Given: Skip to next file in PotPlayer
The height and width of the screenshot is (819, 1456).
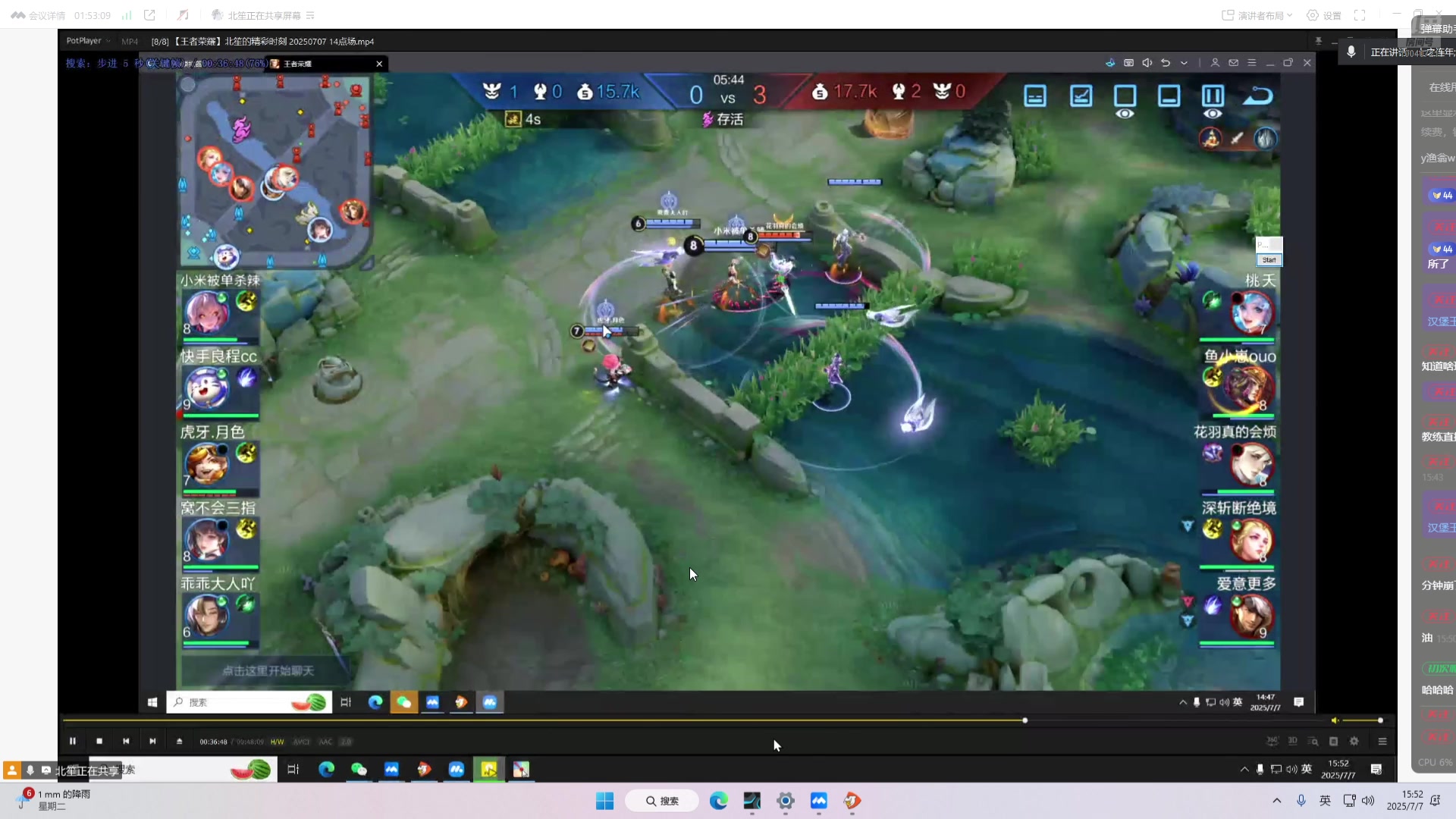Looking at the screenshot, I should tap(152, 742).
